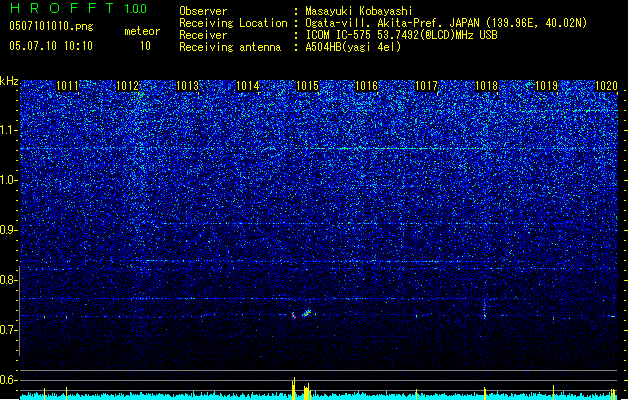The height and width of the screenshot is (400, 629).
Task: Click the timestamp 05.07.10 10:10
Action: click(51, 46)
